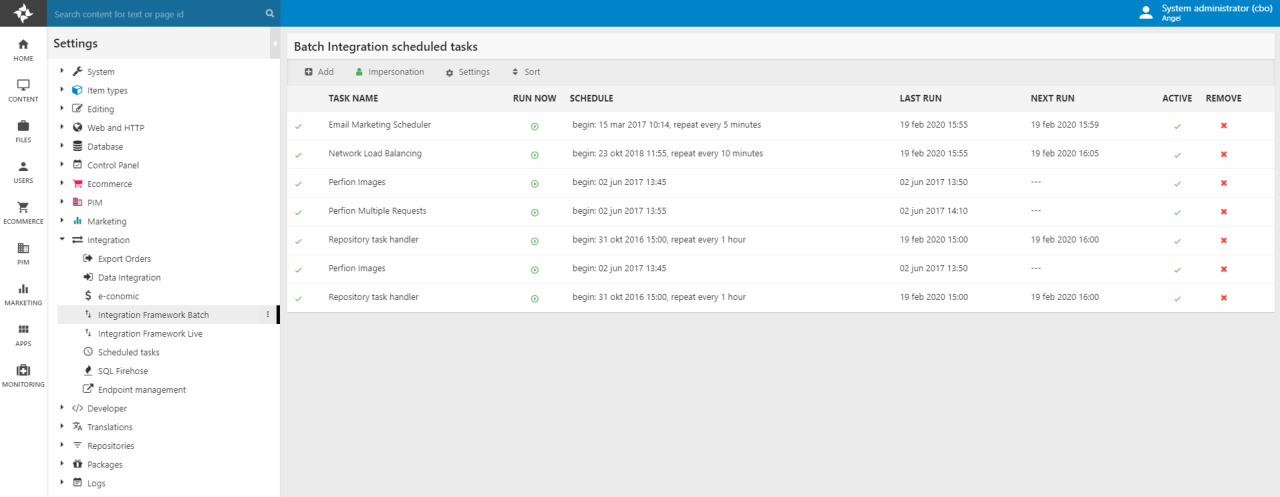The width and height of the screenshot is (1280, 497).
Task: Toggle Active status for Perfion Multiple Requests
Action: tap(1177, 212)
